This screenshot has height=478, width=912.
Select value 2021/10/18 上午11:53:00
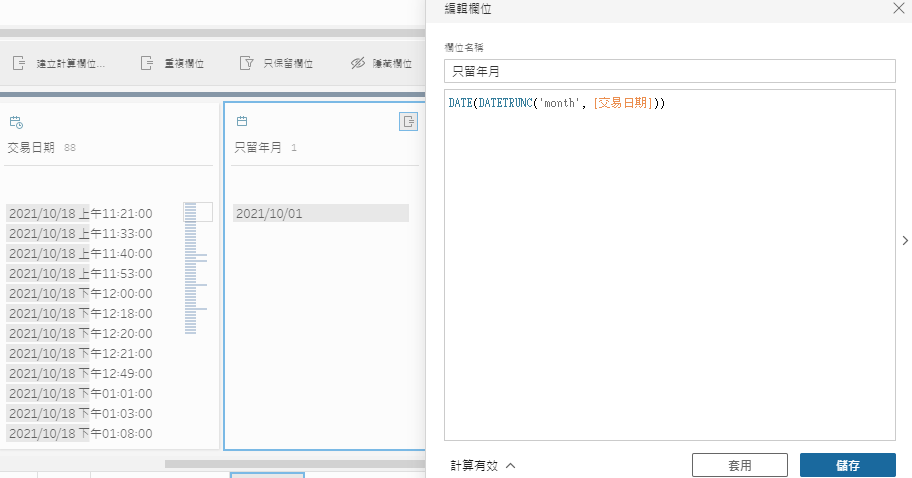click(x=81, y=273)
